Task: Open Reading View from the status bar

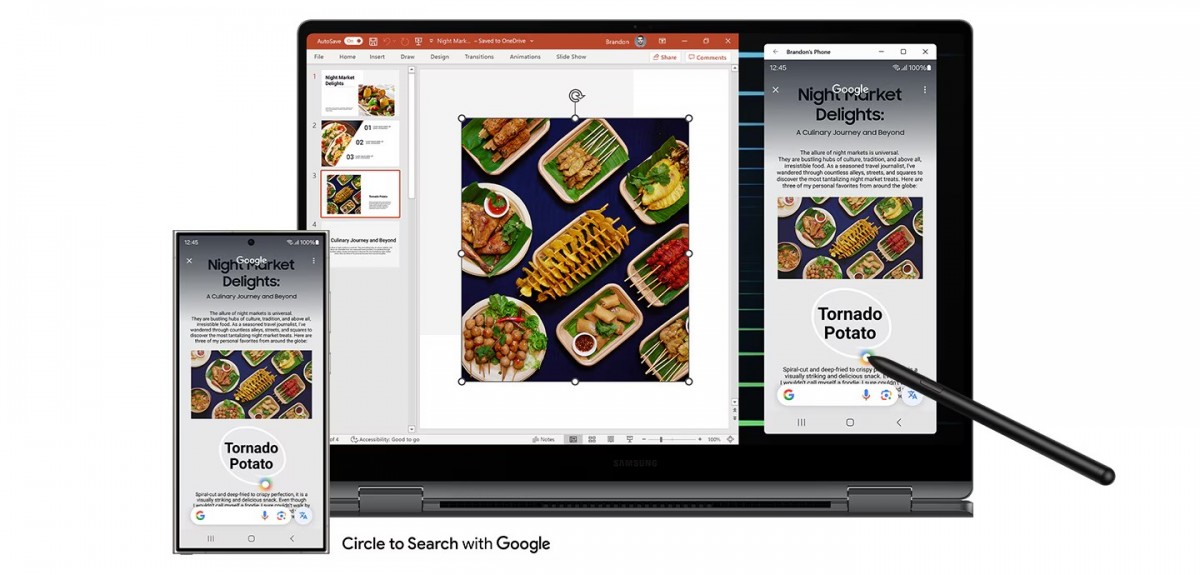Action: pyautogui.click(x=610, y=439)
